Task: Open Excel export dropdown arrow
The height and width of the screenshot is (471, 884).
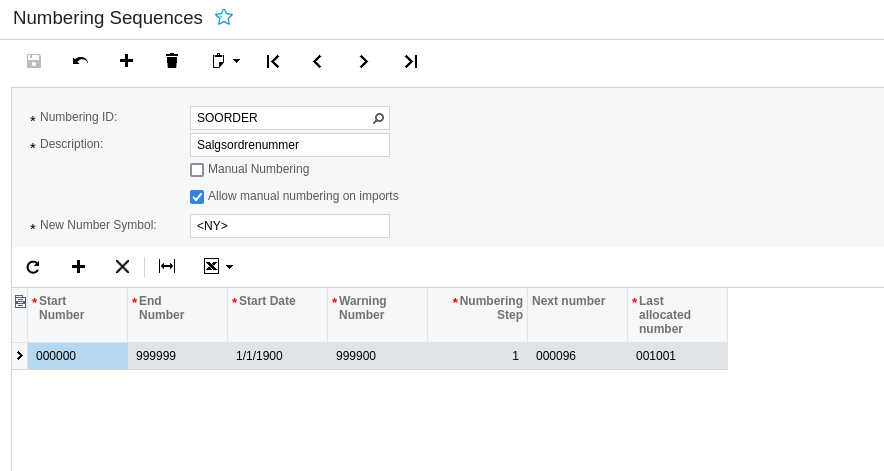Action: 229,267
